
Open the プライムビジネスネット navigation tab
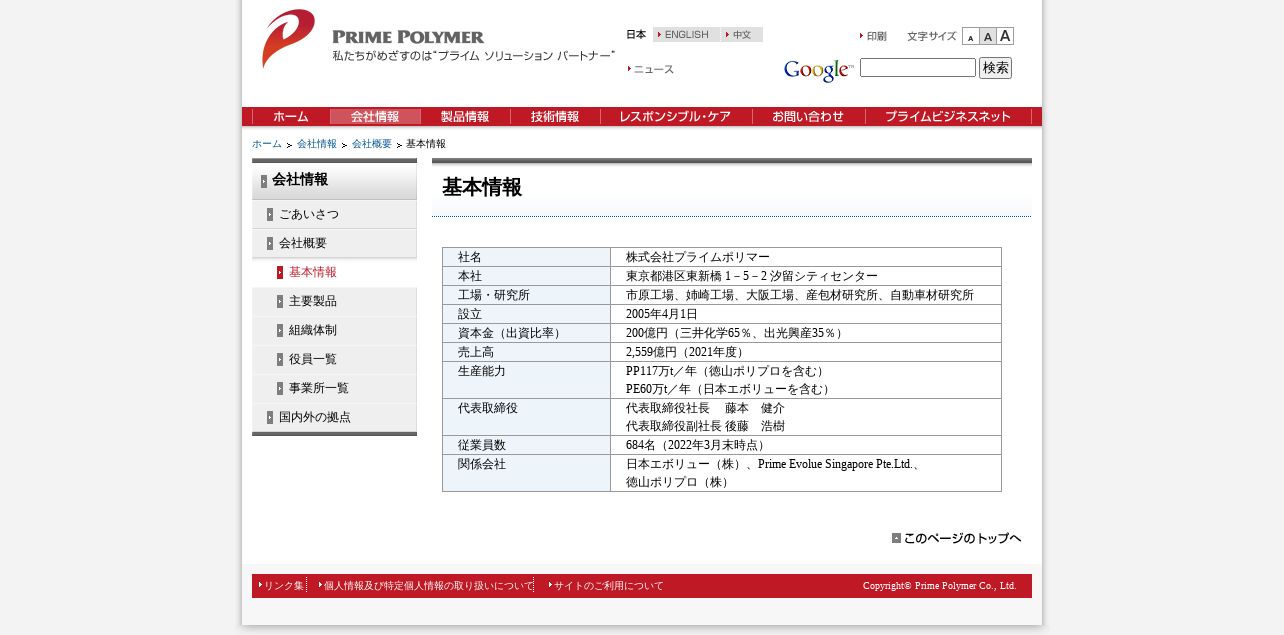pos(948,117)
